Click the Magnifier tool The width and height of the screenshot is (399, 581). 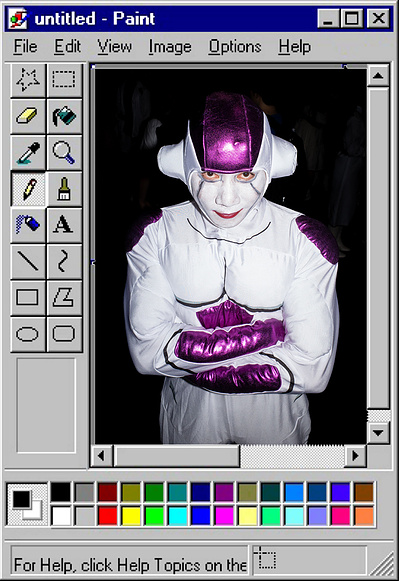coord(64,153)
